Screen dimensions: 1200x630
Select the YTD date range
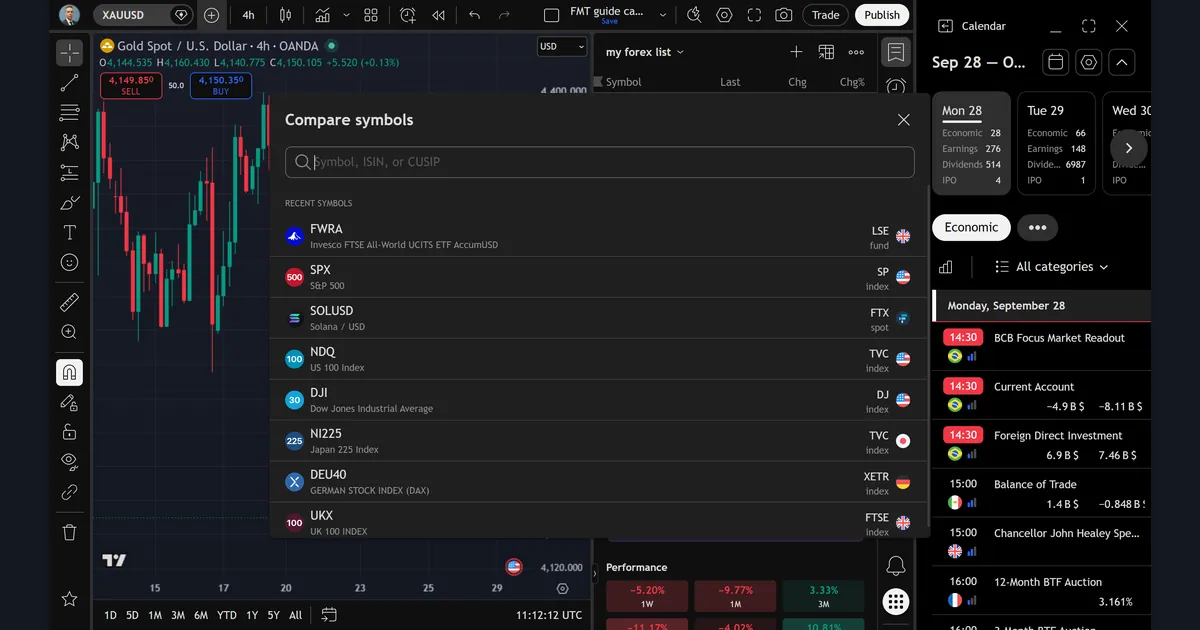[x=227, y=615]
